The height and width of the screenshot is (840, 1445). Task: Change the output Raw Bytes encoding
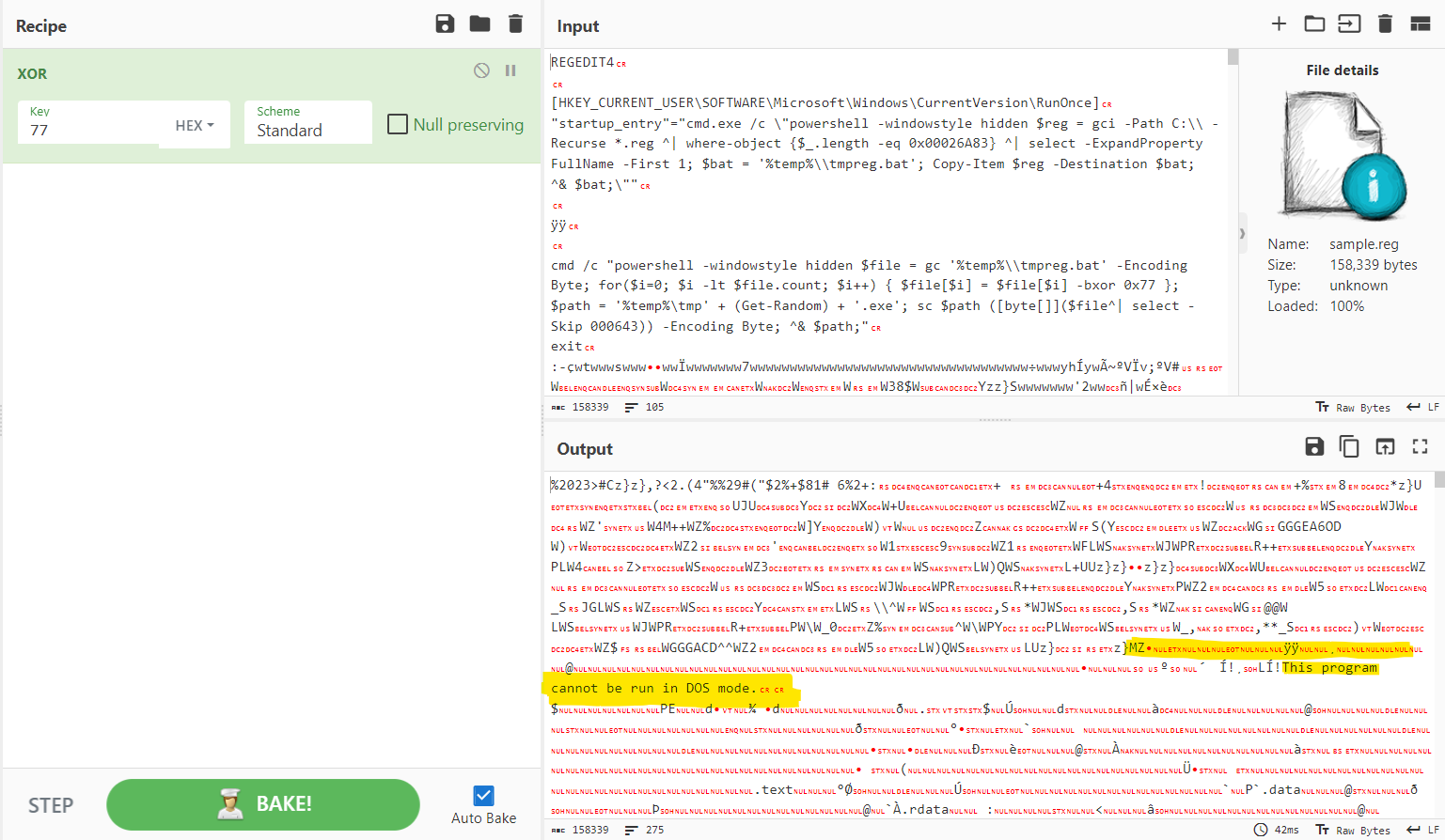(1352, 830)
